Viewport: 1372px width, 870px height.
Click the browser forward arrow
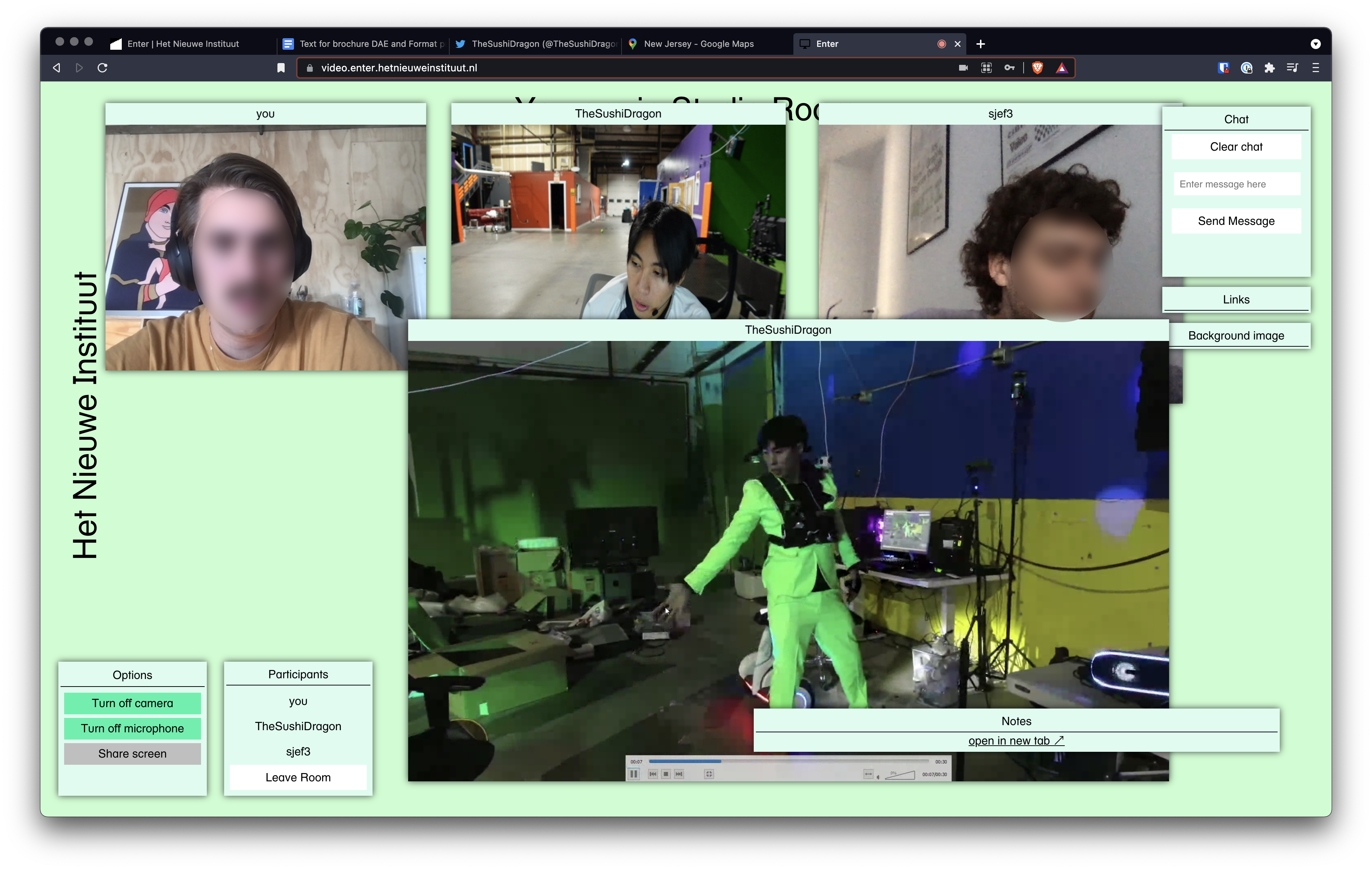tap(79, 68)
